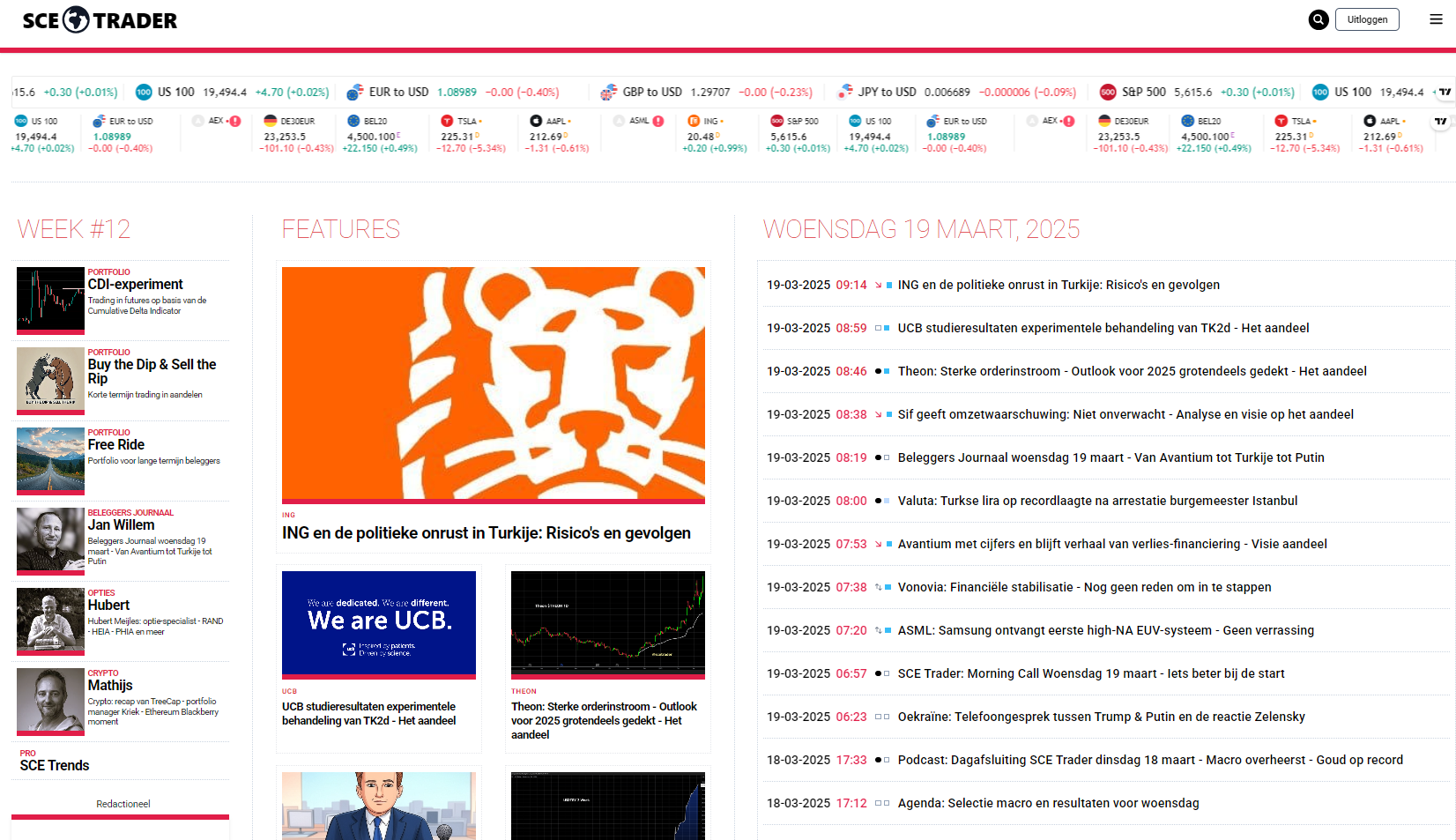Open the Jan Willem title link

tap(121, 524)
